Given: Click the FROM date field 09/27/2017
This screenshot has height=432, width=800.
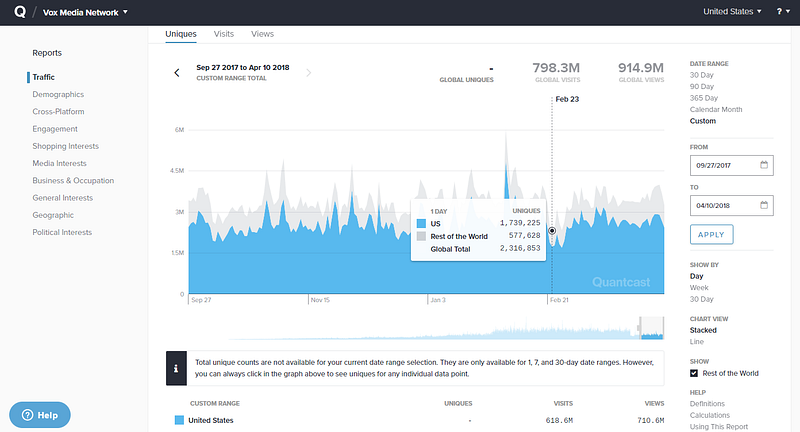Looking at the screenshot, I should [x=732, y=165].
